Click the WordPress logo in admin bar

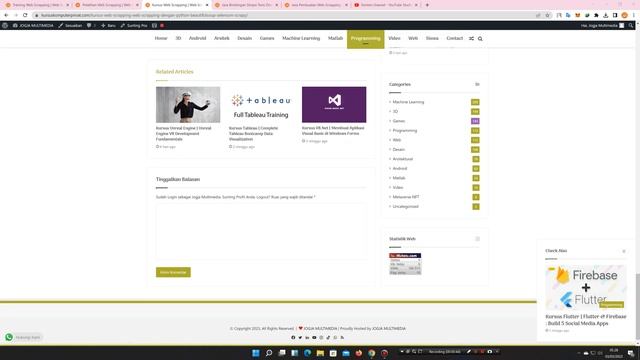pyautogui.click(x=5, y=25)
